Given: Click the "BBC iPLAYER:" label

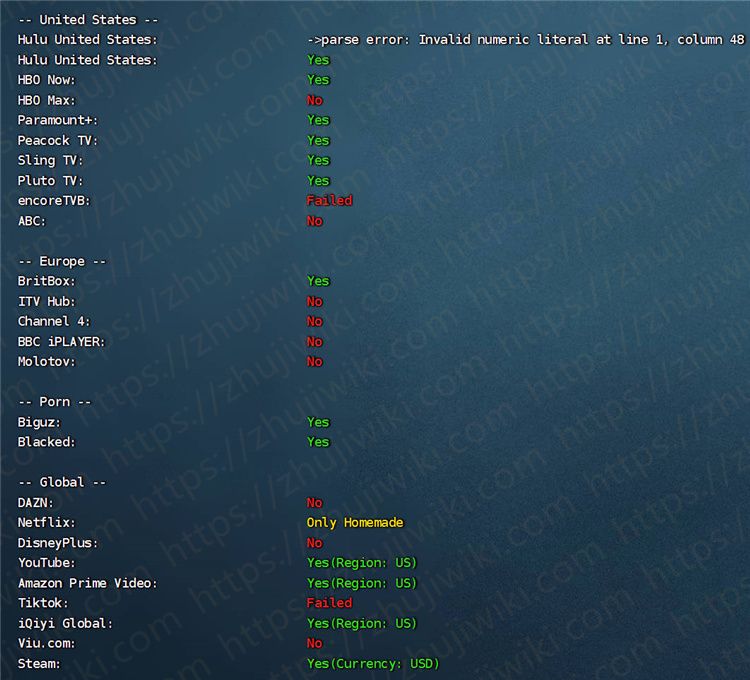Looking at the screenshot, I should point(62,342).
